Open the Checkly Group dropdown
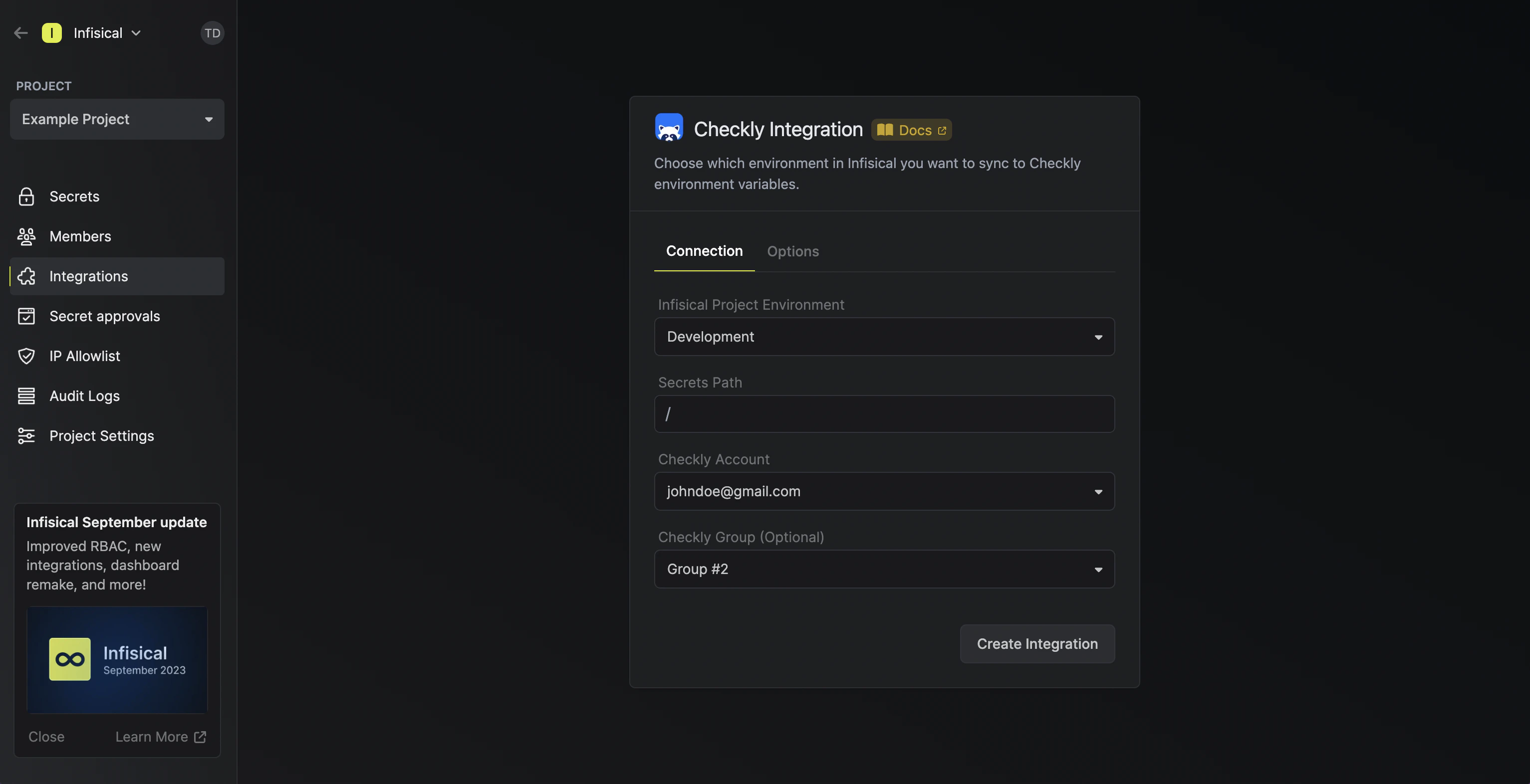The width and height of the screenshot is (1530, 784). (884, 569)
